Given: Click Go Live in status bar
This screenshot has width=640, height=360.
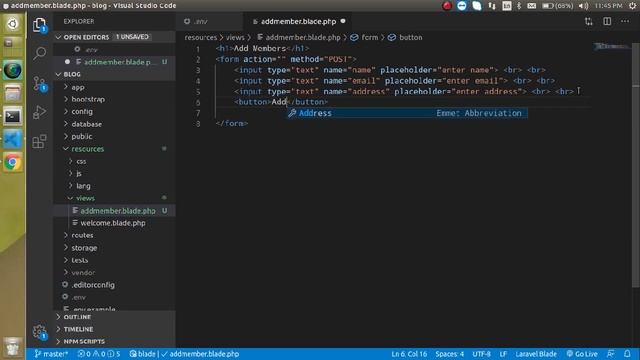Looking at the screenshot, I should pos(582,354).
